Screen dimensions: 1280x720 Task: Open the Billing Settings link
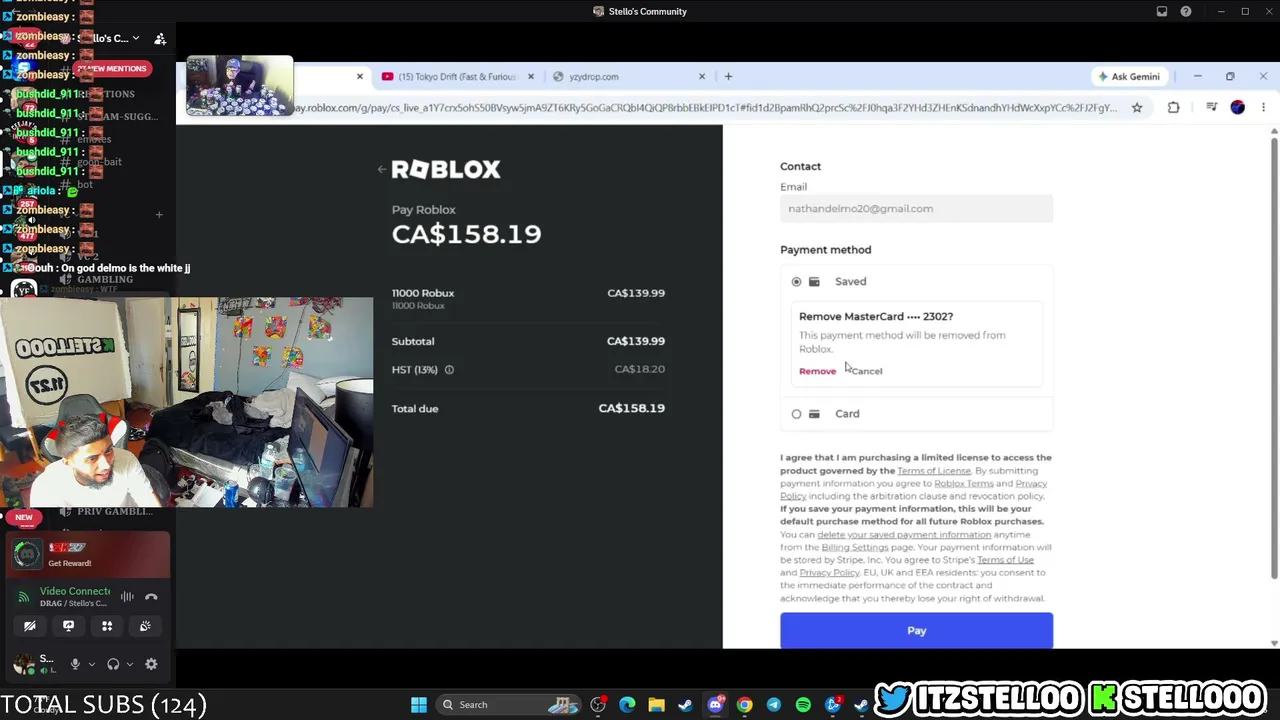tap(855, 548)
